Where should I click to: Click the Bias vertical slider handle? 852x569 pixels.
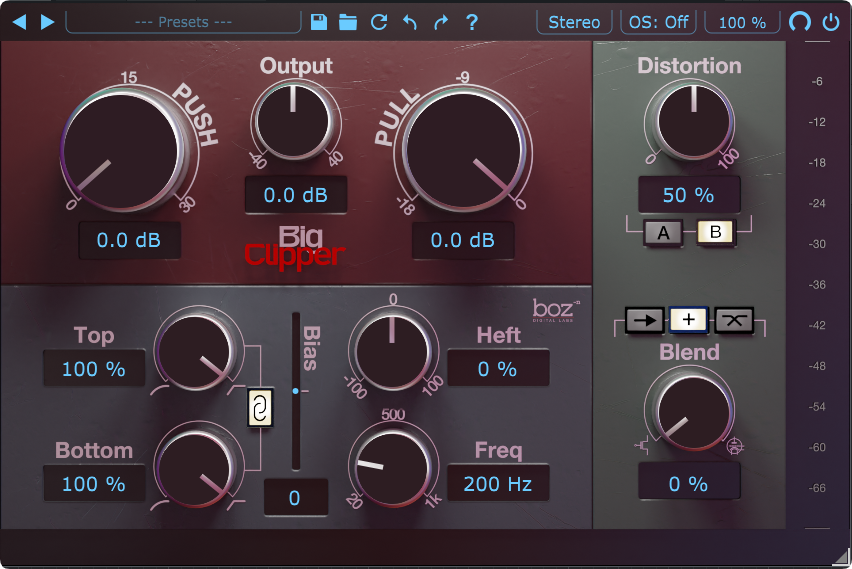click(296, 391)
